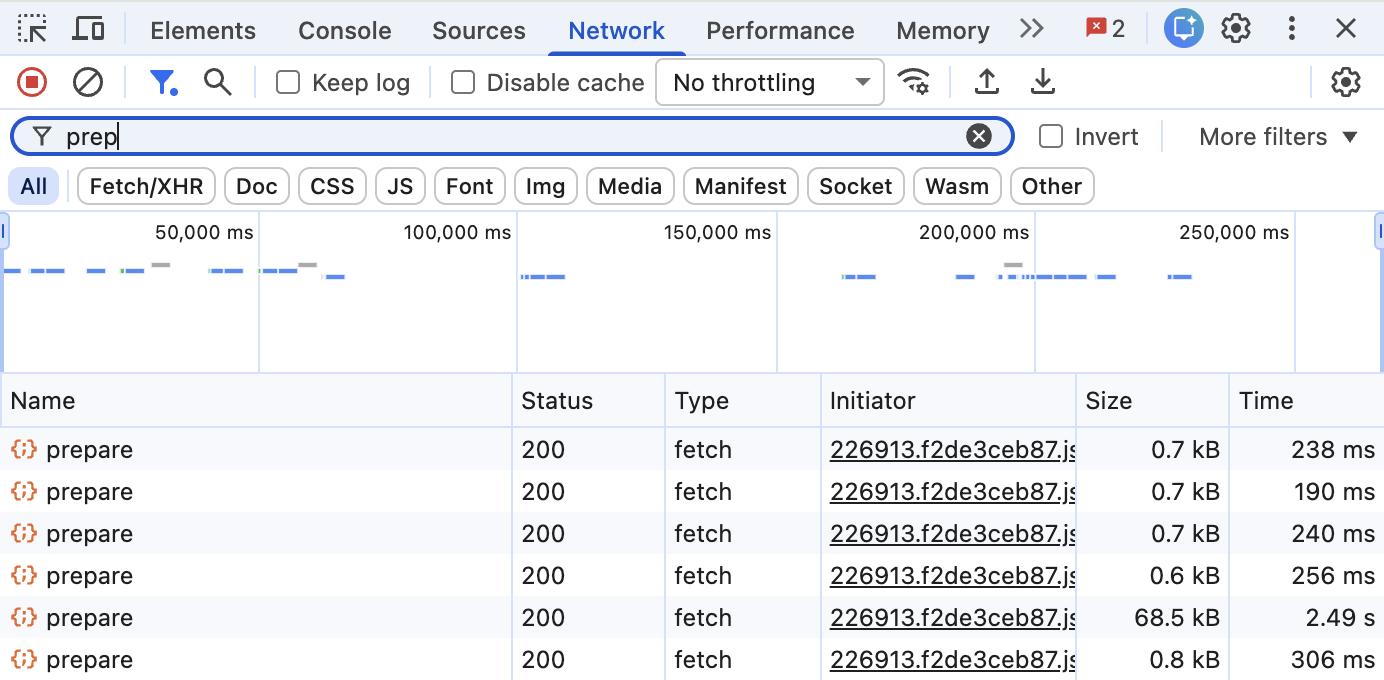Open the AI assistance icon
The height and width of the screenshot is (680, 1384).
[1183, 29]
